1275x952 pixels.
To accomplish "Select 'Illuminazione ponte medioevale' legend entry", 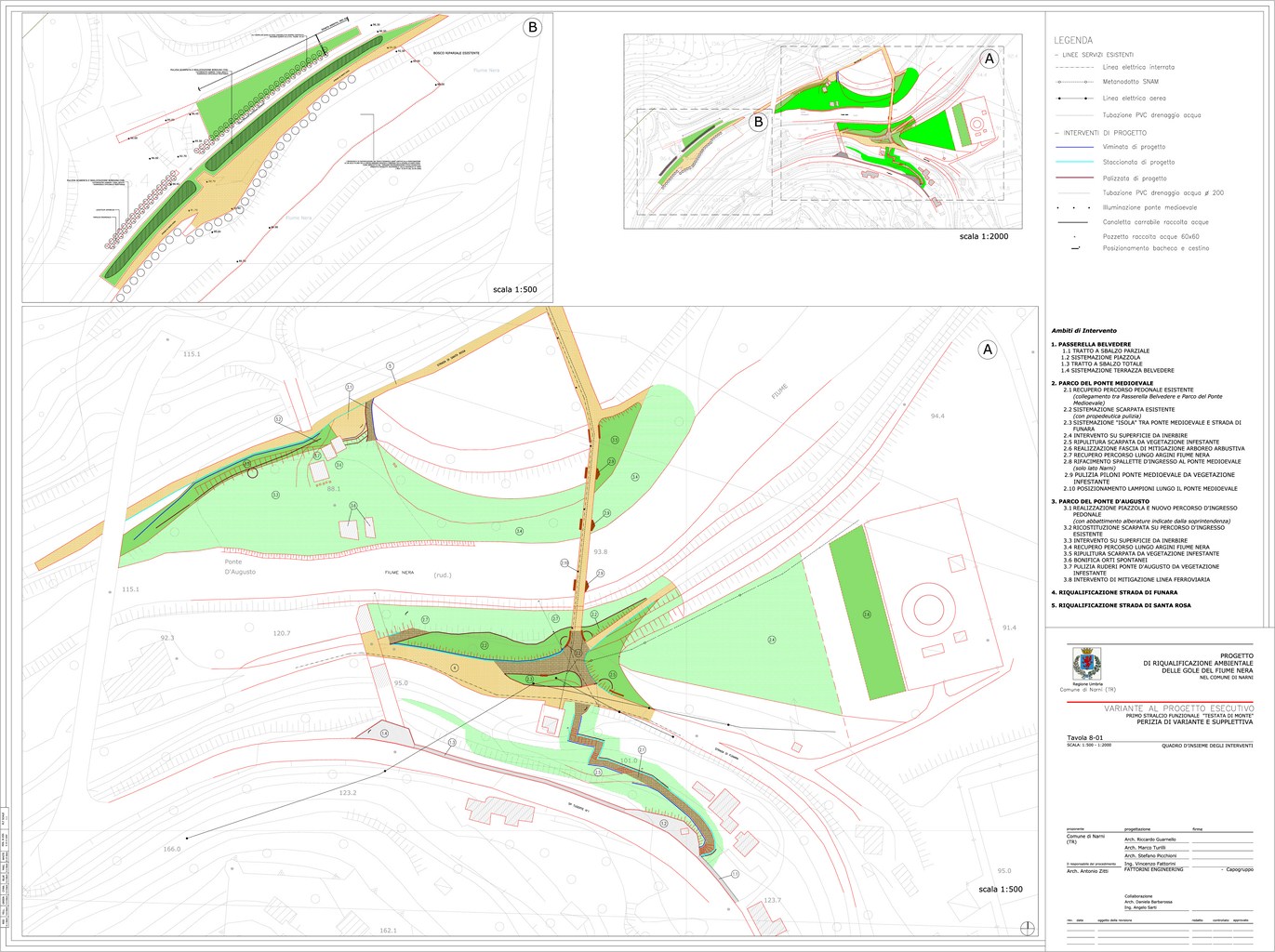I will pyautogui.click(x=1149, y=207).
